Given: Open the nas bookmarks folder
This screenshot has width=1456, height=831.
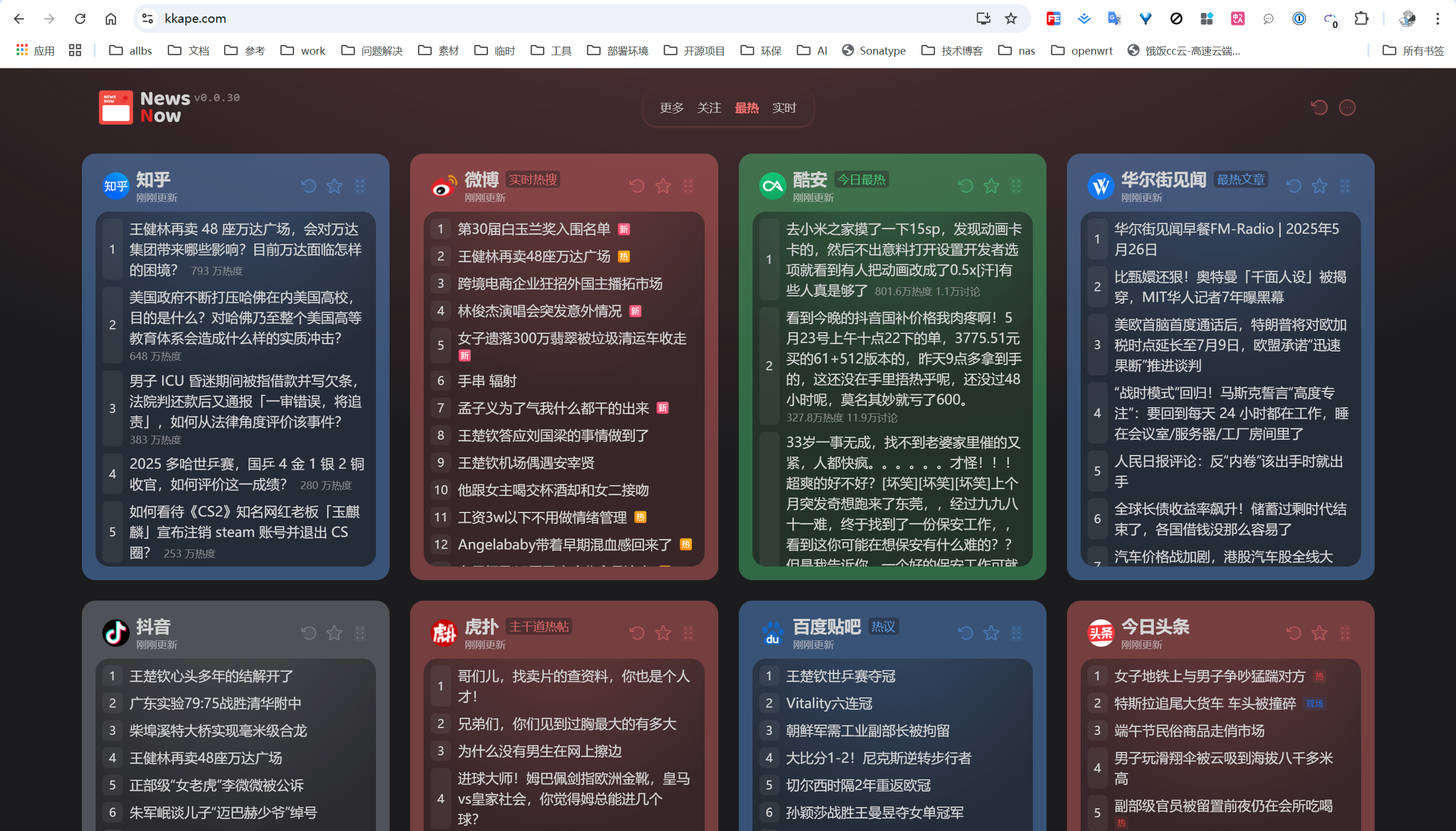Looking at the screenshot, I should [1016, 51].
